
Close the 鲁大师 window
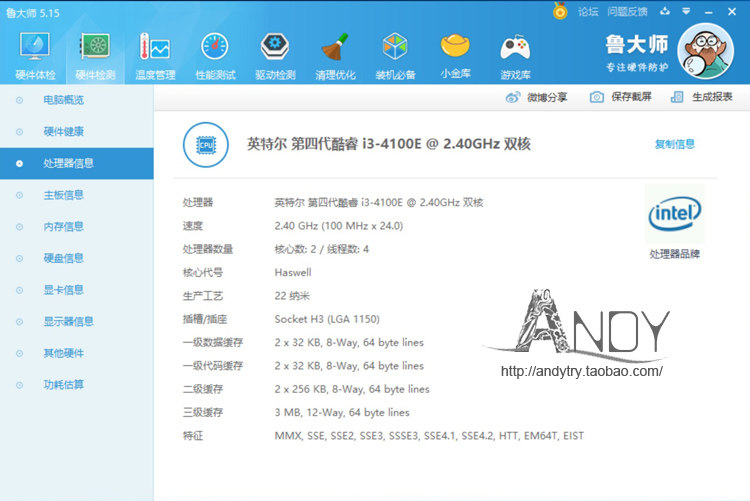(x=732, y=11)
